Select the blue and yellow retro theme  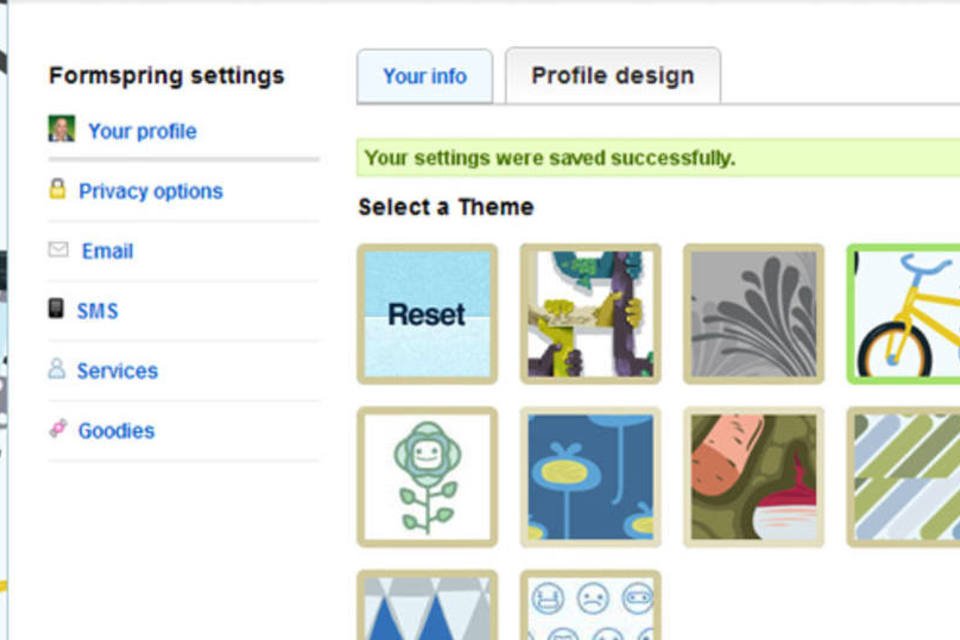[590, 477]
